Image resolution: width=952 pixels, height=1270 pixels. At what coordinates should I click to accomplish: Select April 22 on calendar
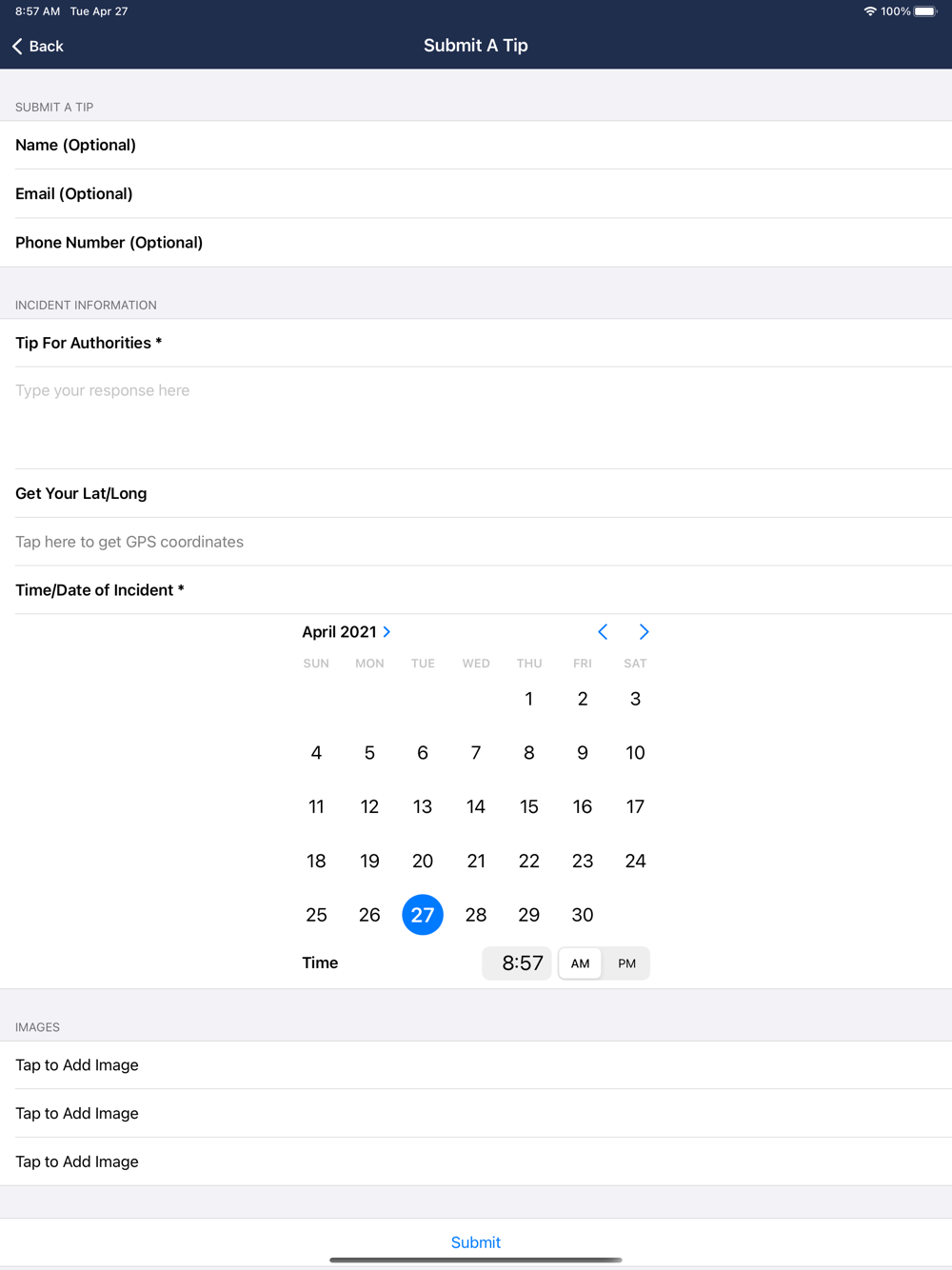click(529, 862)
